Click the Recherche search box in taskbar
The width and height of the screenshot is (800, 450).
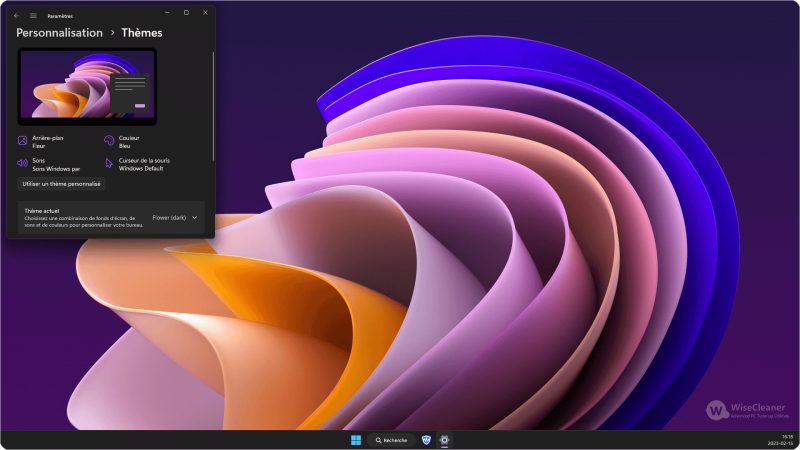pos(390,440)
